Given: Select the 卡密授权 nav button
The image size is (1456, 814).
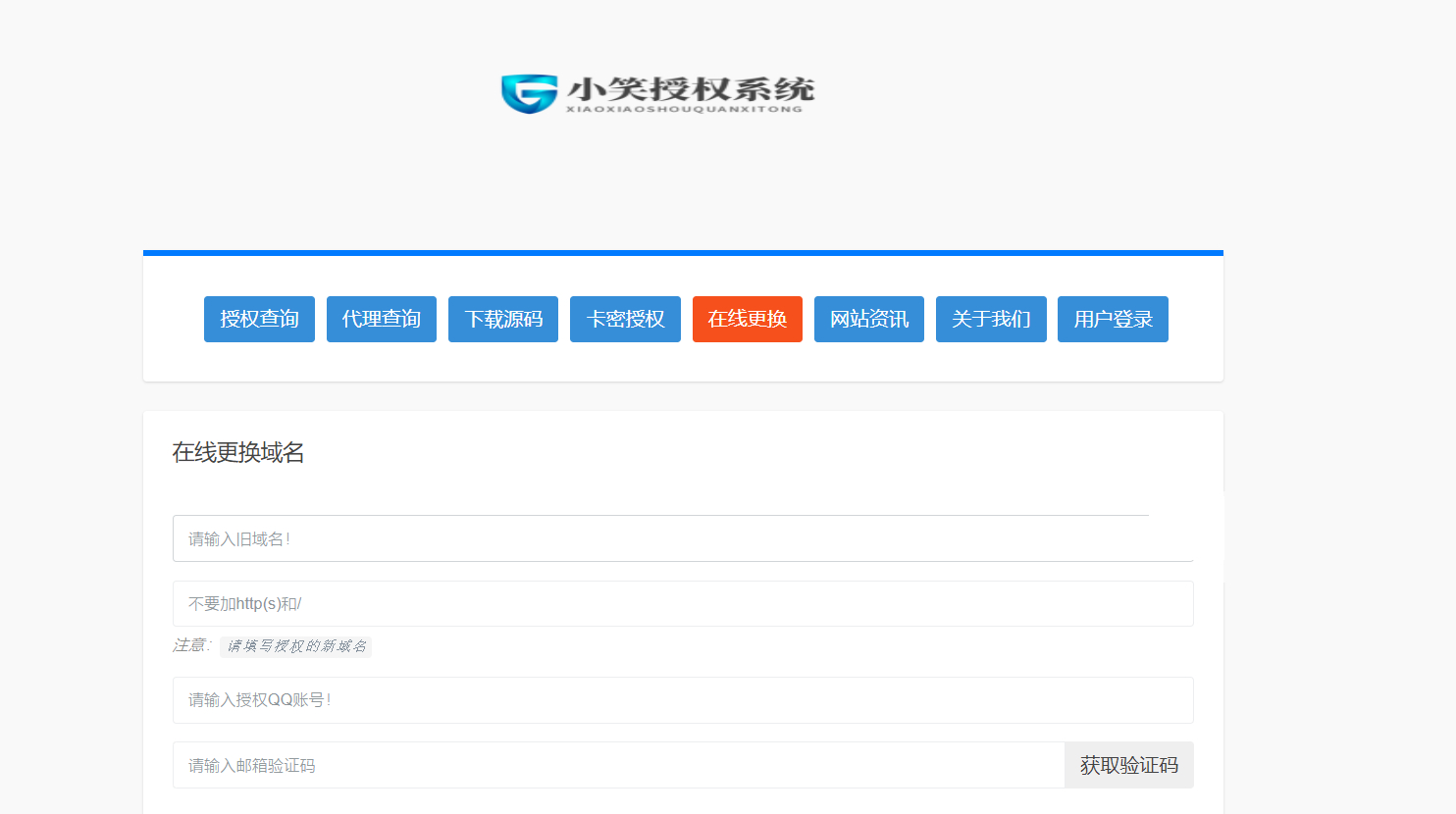Looking at the screenshot, I should [625, 319].
